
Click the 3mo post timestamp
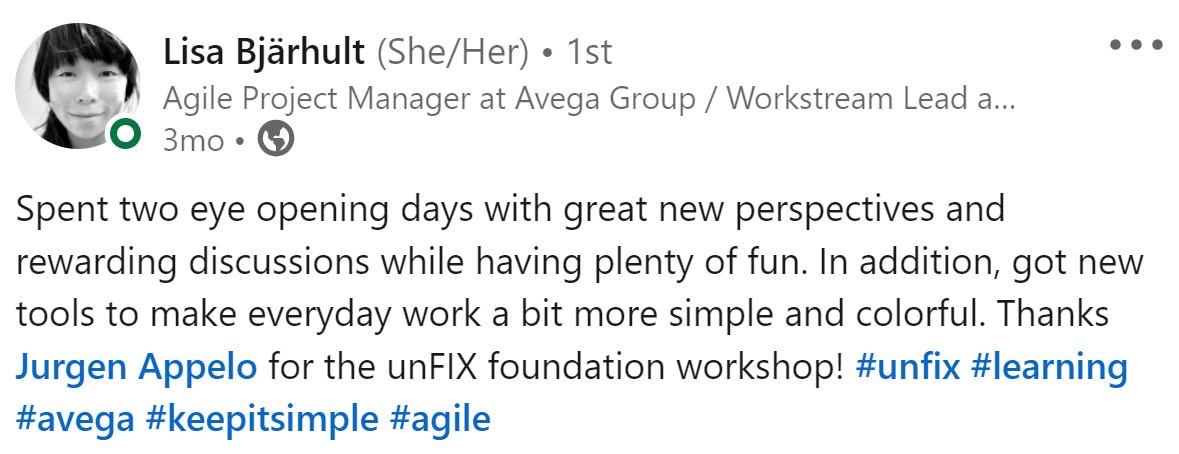pos(193,140)
